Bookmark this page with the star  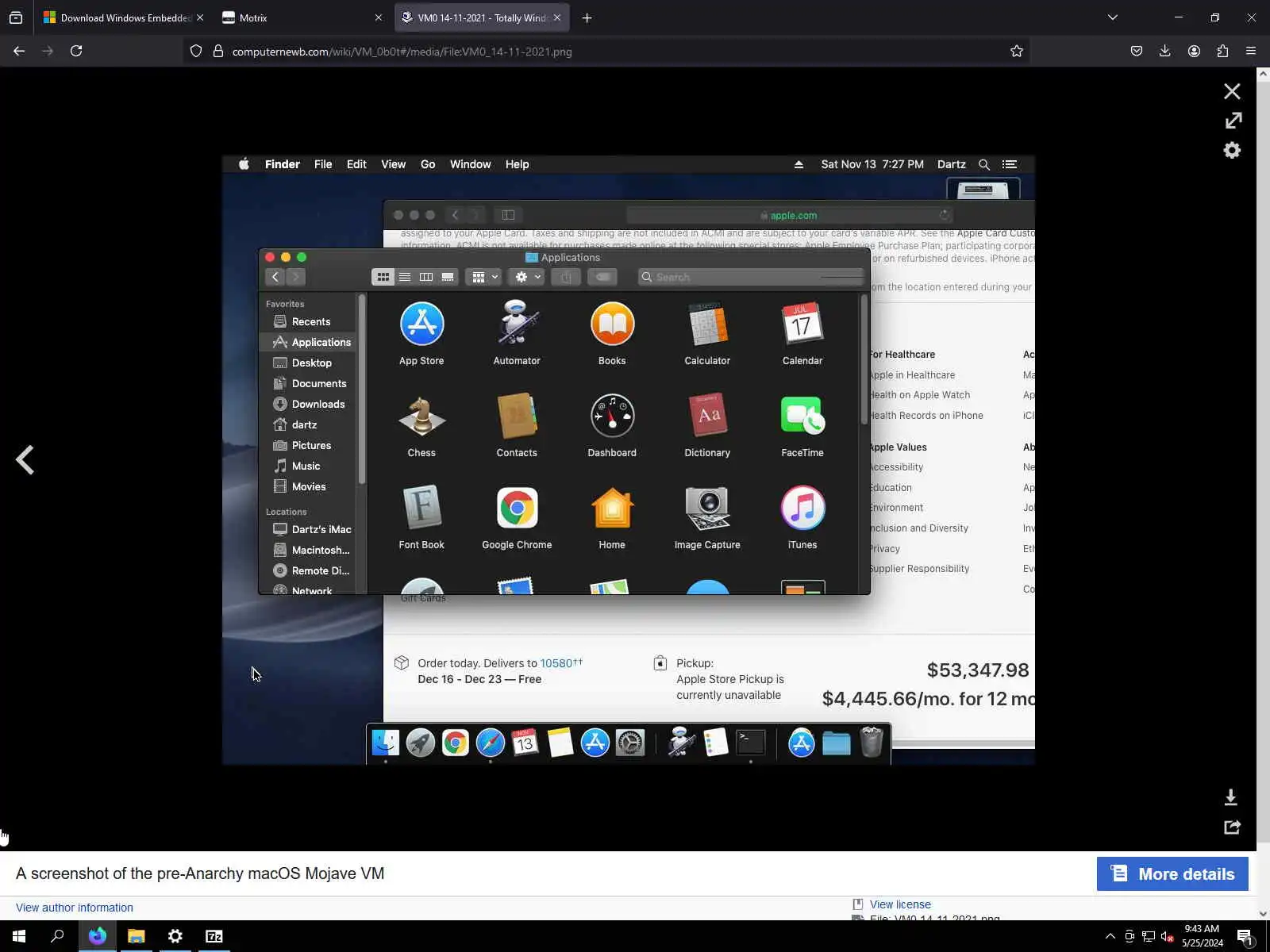pyautogui.click(x=1017, y=51)
